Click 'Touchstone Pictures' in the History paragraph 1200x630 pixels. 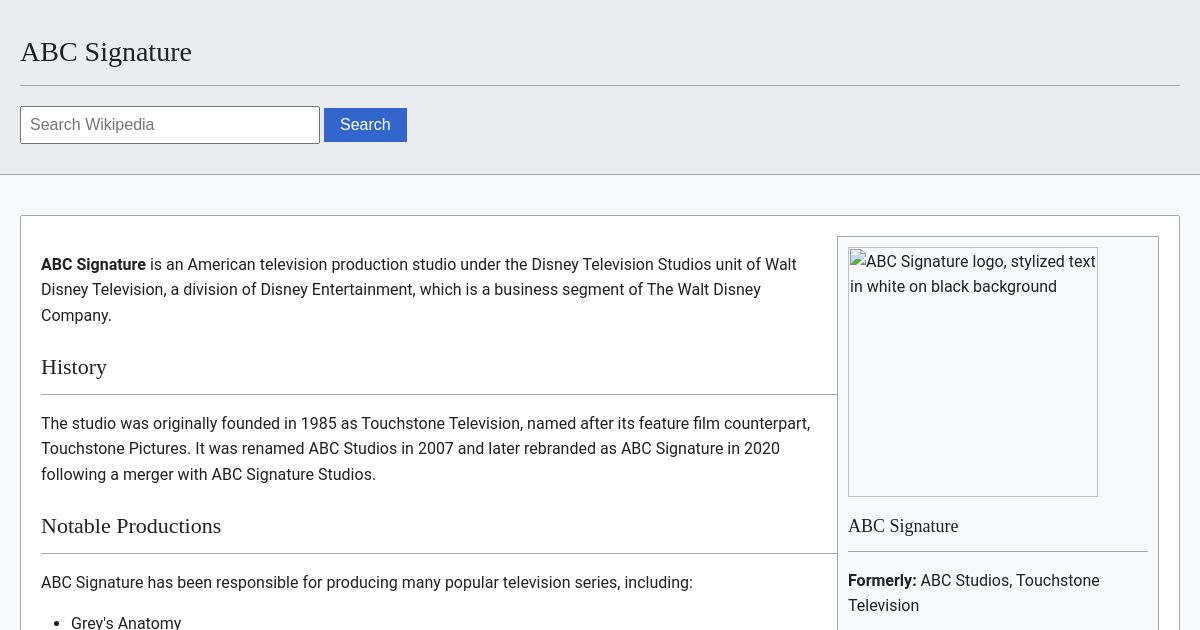click(x=113, y=449)
